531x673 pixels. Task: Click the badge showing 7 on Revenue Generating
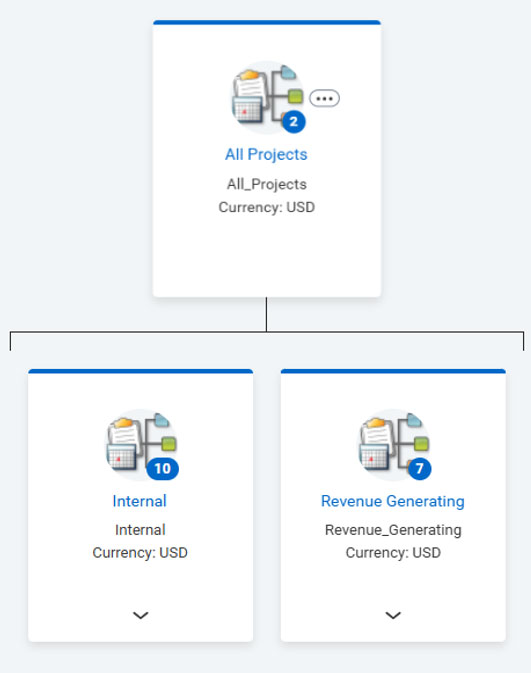pyautogui.click(x=419, y=468)
